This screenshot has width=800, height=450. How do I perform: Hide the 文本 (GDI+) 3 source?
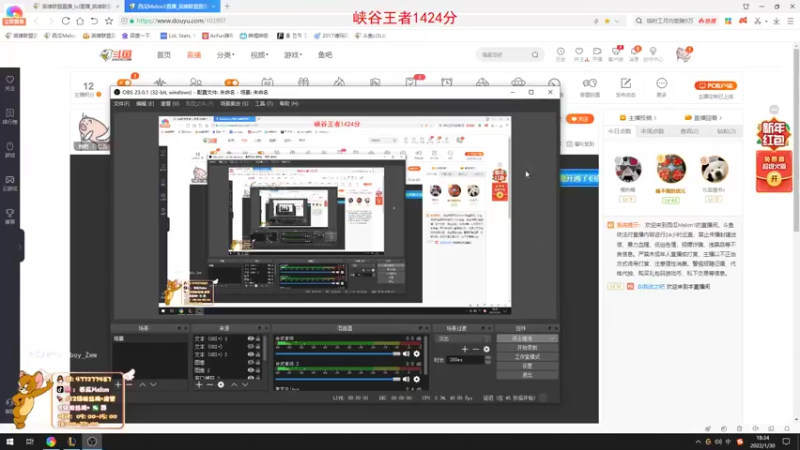251,339
